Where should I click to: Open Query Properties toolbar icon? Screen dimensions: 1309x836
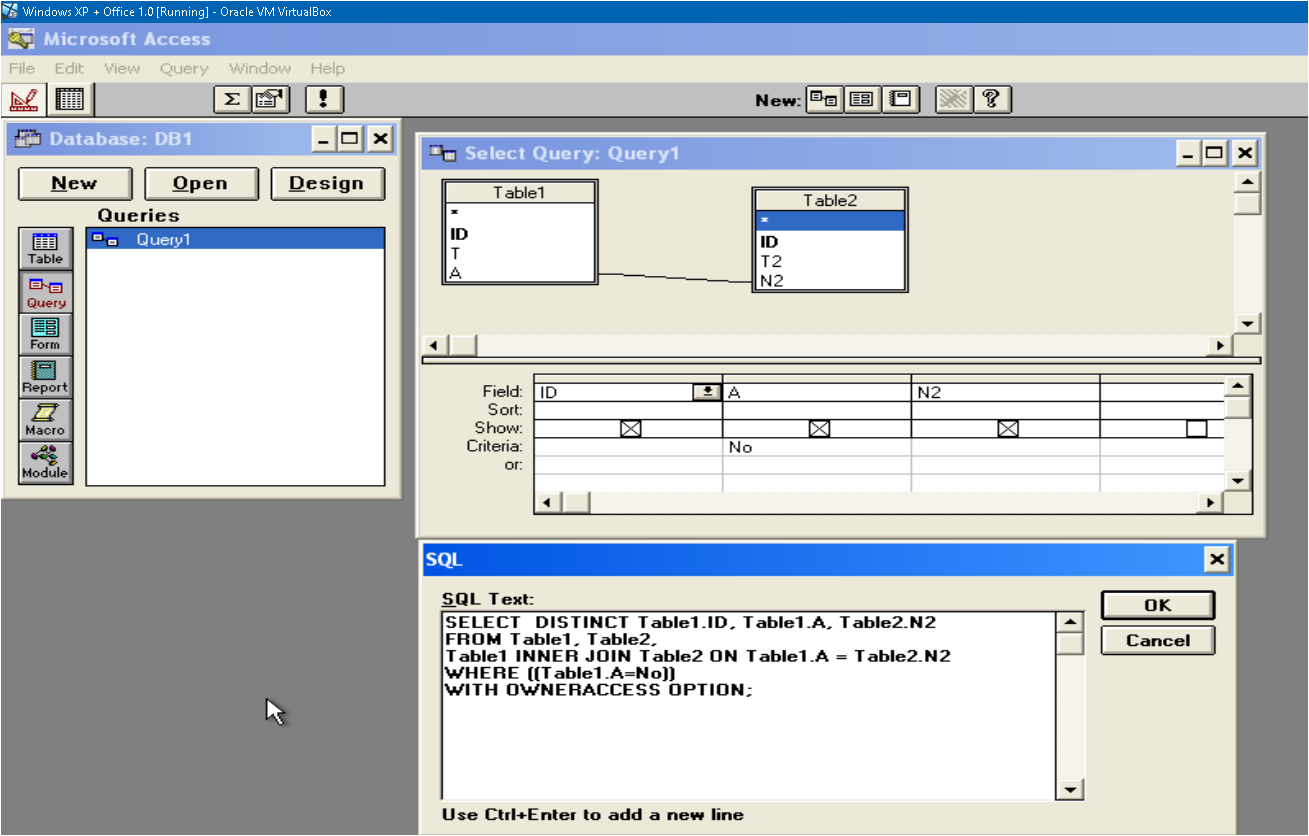pyautogui.click(x=271, y=100)
